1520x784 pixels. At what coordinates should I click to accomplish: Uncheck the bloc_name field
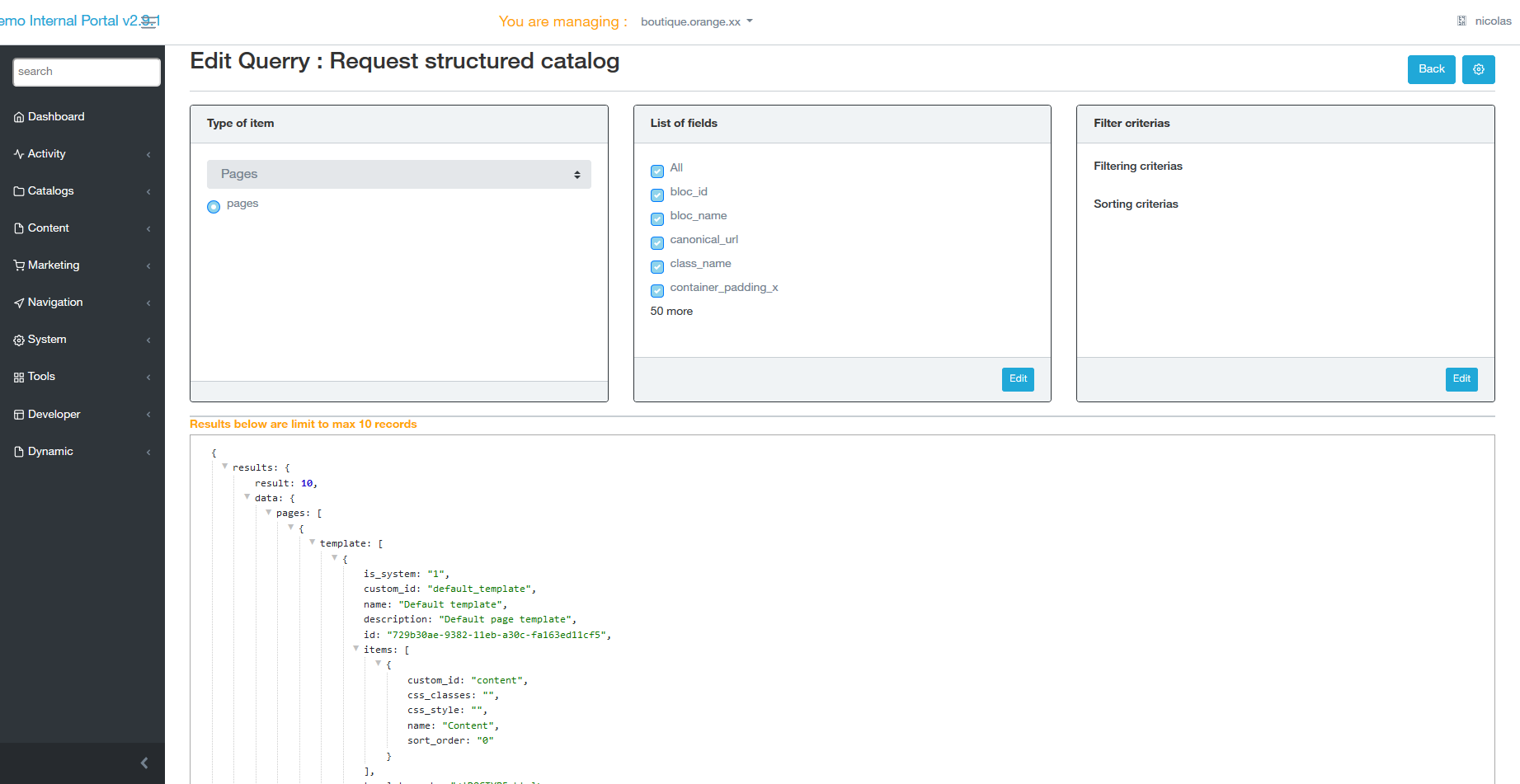point(657,219)
